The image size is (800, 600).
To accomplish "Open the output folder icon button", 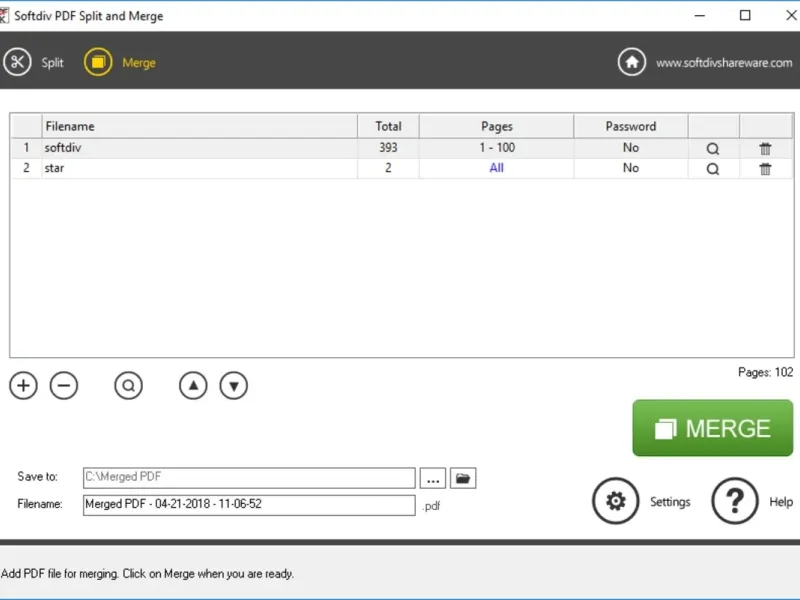I will 463,478.
